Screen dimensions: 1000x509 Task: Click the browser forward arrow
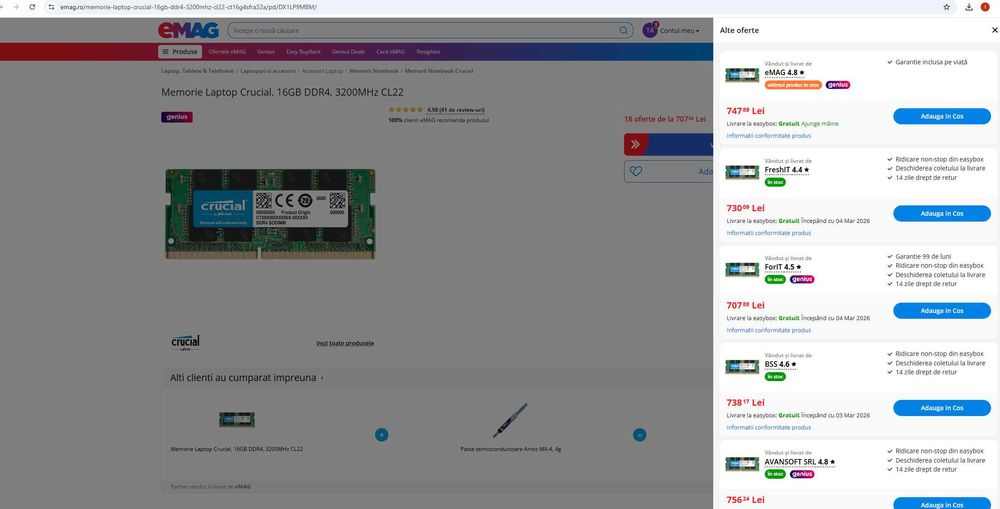click(15, 7)
